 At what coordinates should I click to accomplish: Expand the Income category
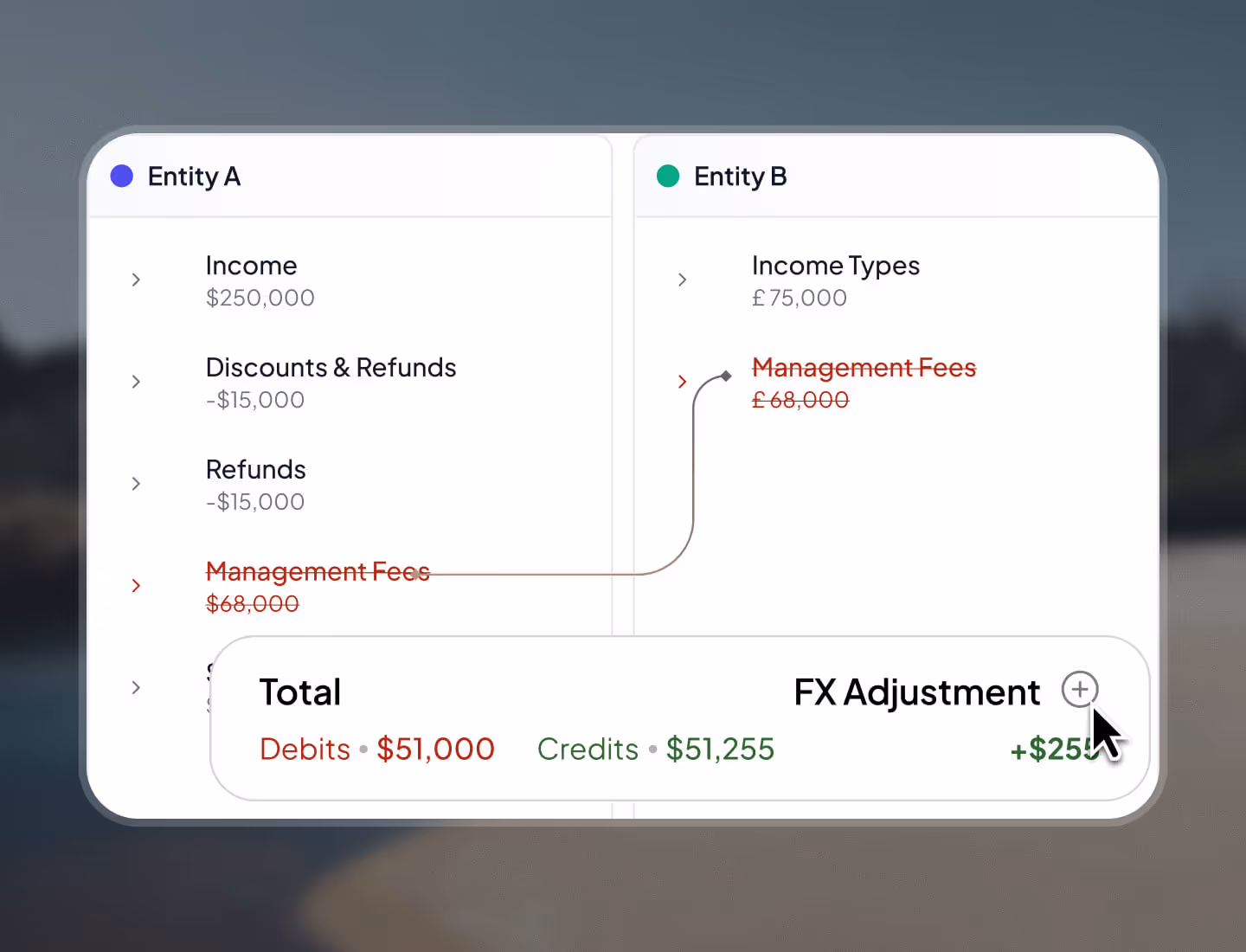click(136, 280)
